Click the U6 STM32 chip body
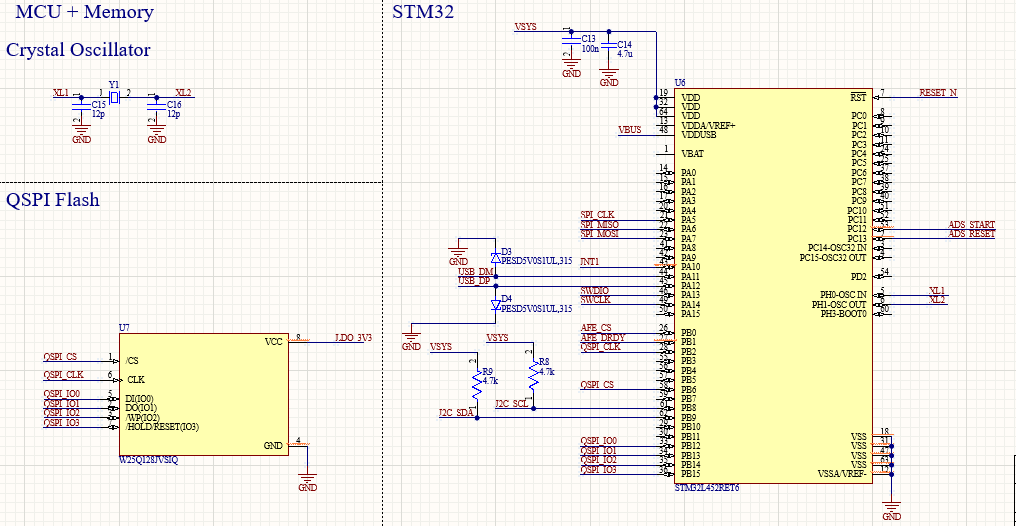Image resolution: width=1016 pixels, height=526 pixels. (x=773, y=286)
